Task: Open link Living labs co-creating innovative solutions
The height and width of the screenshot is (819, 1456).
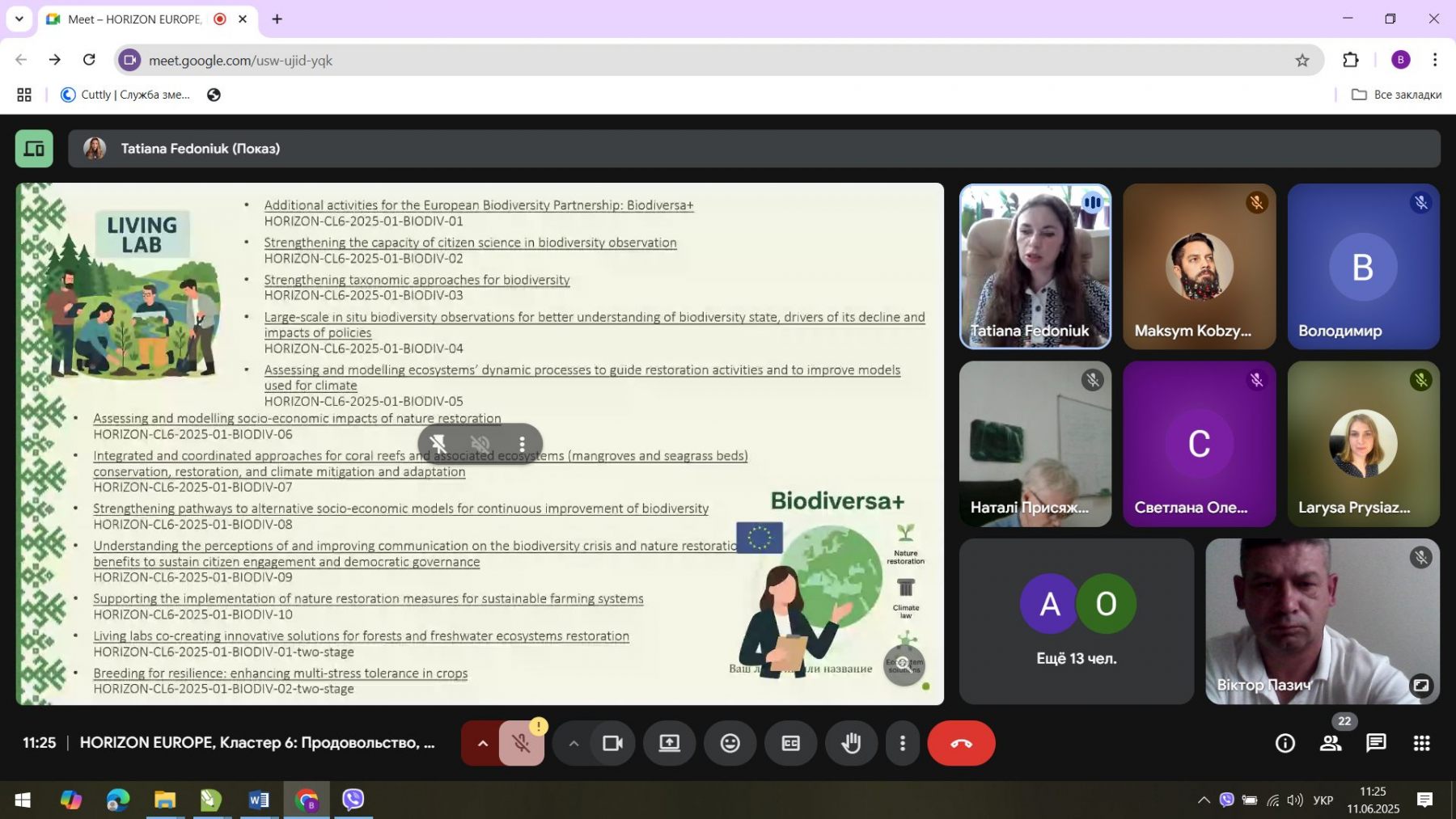Action: (x=361, y=635)
